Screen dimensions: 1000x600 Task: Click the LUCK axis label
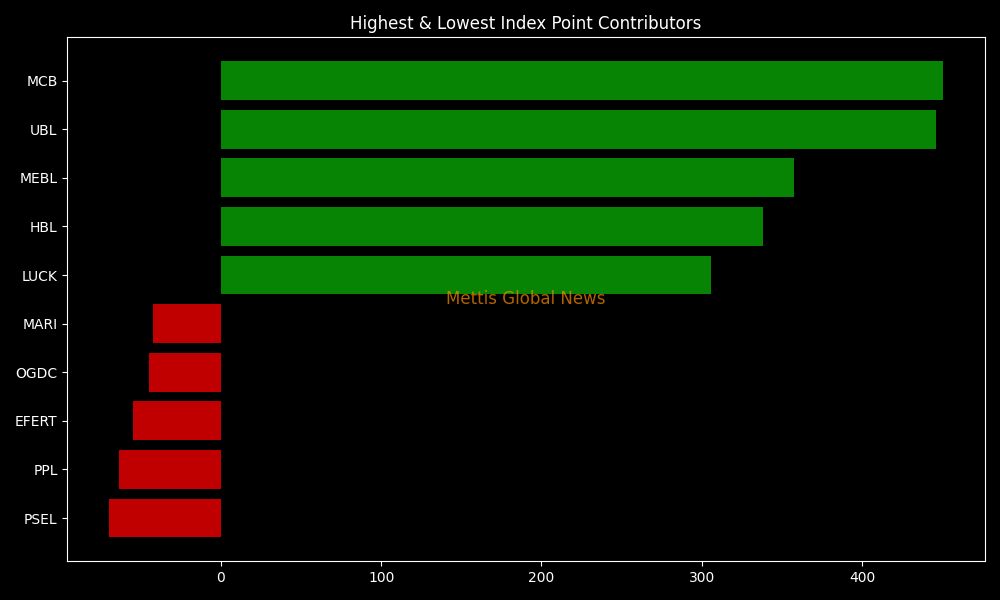39,276
